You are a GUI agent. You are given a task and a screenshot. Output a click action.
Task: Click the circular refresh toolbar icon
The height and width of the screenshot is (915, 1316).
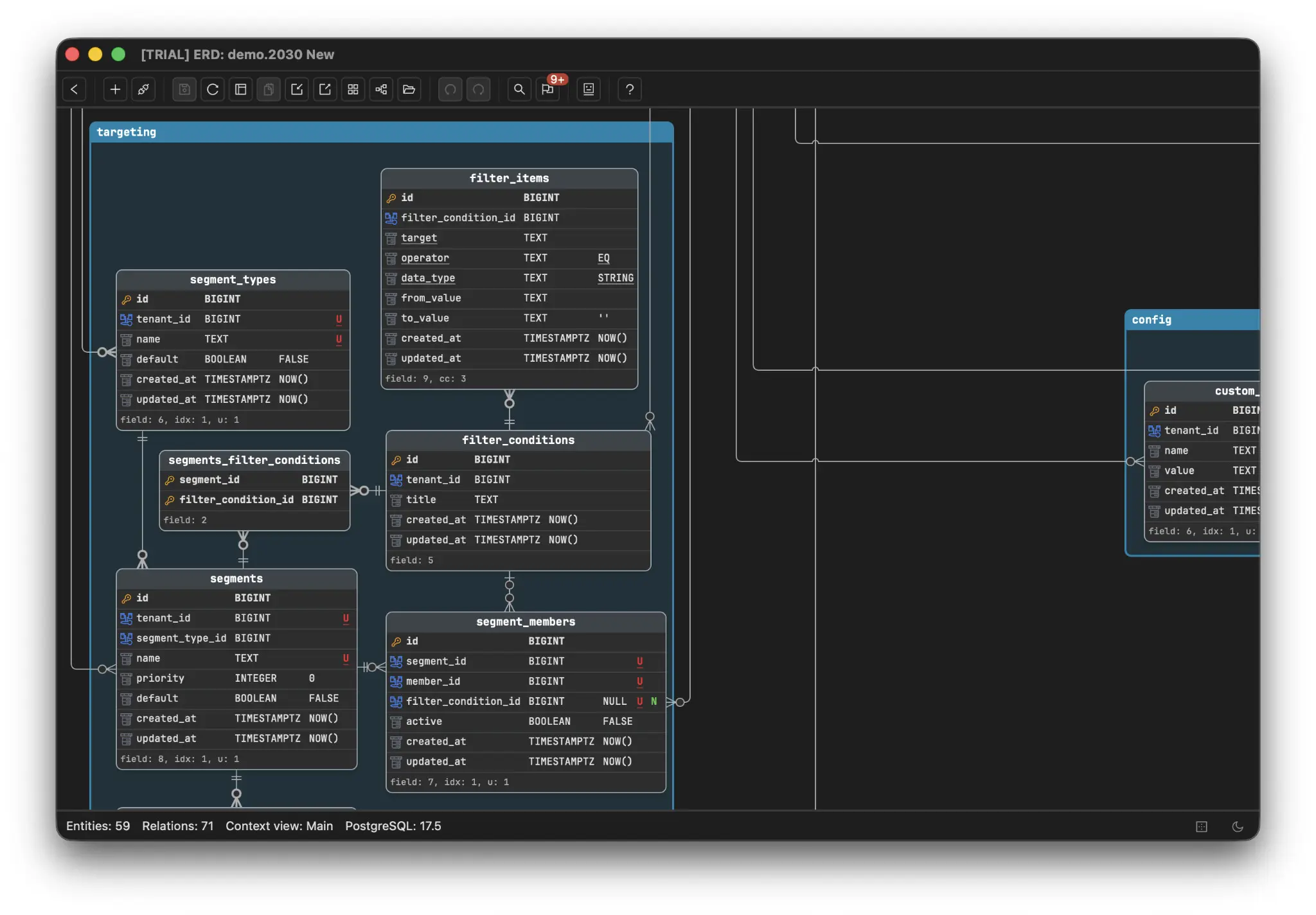coord(213,89)
